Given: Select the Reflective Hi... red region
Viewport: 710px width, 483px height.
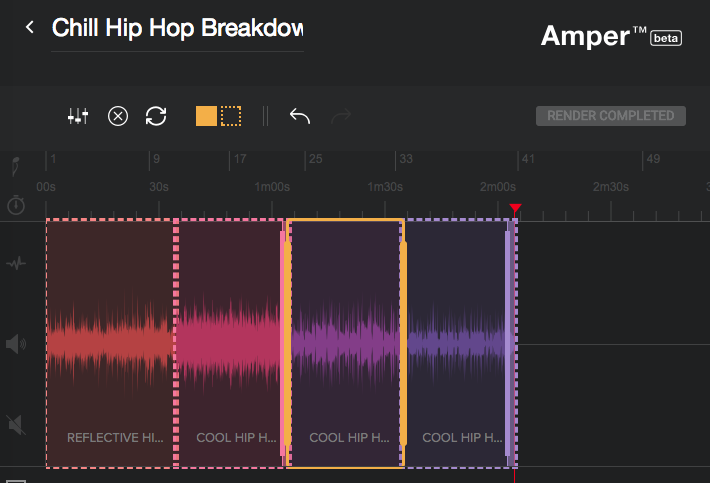Looking at the screenshot, I should [110, 343].
